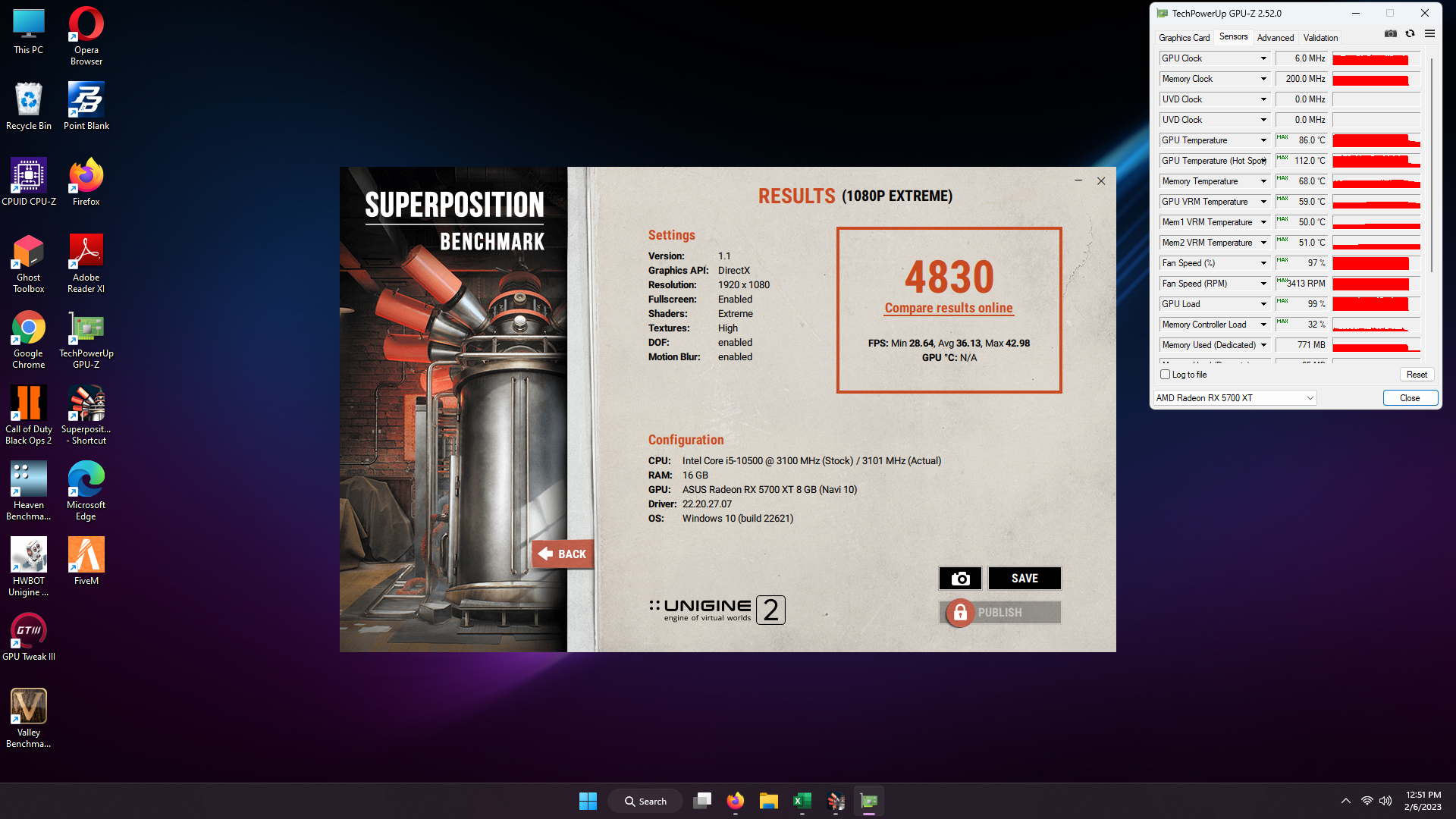The image size is (1456, 819).
Task: Expand the Memory Controller Load dropdown
Action: (1263, 325)
